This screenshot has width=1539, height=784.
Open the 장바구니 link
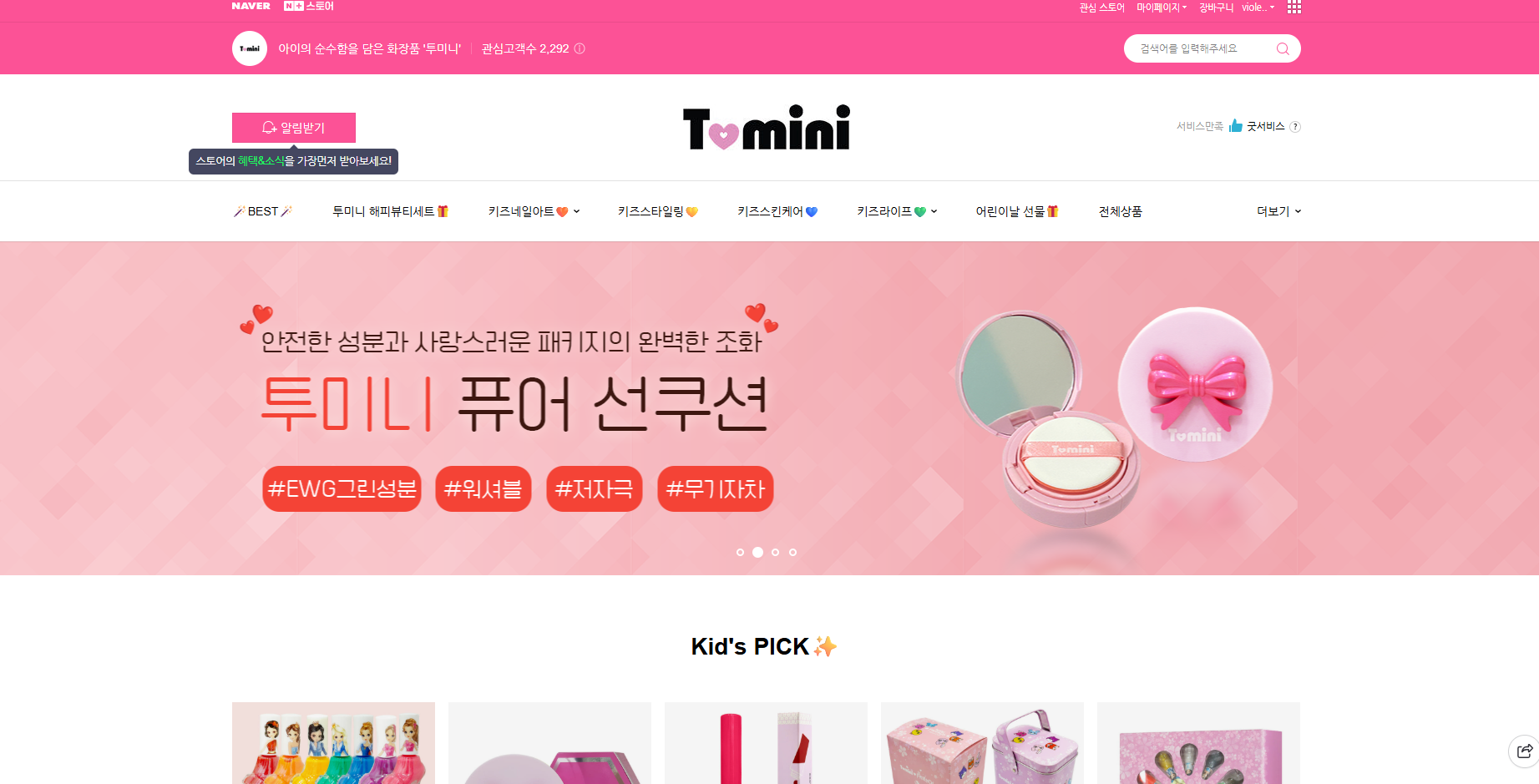point(1216,8)
